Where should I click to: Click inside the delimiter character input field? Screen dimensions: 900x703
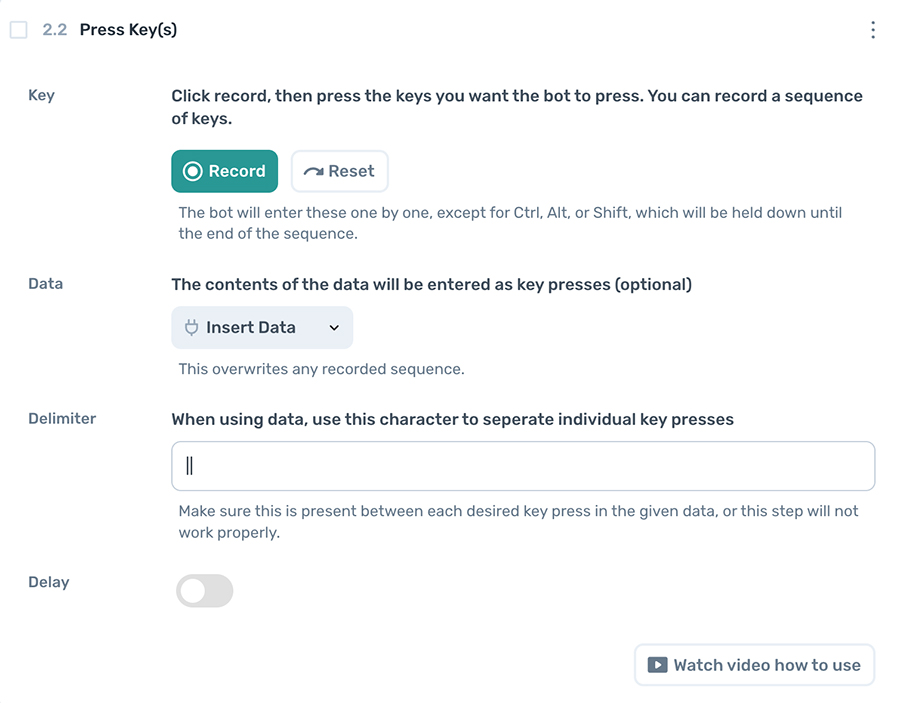[x=522, y=466]
